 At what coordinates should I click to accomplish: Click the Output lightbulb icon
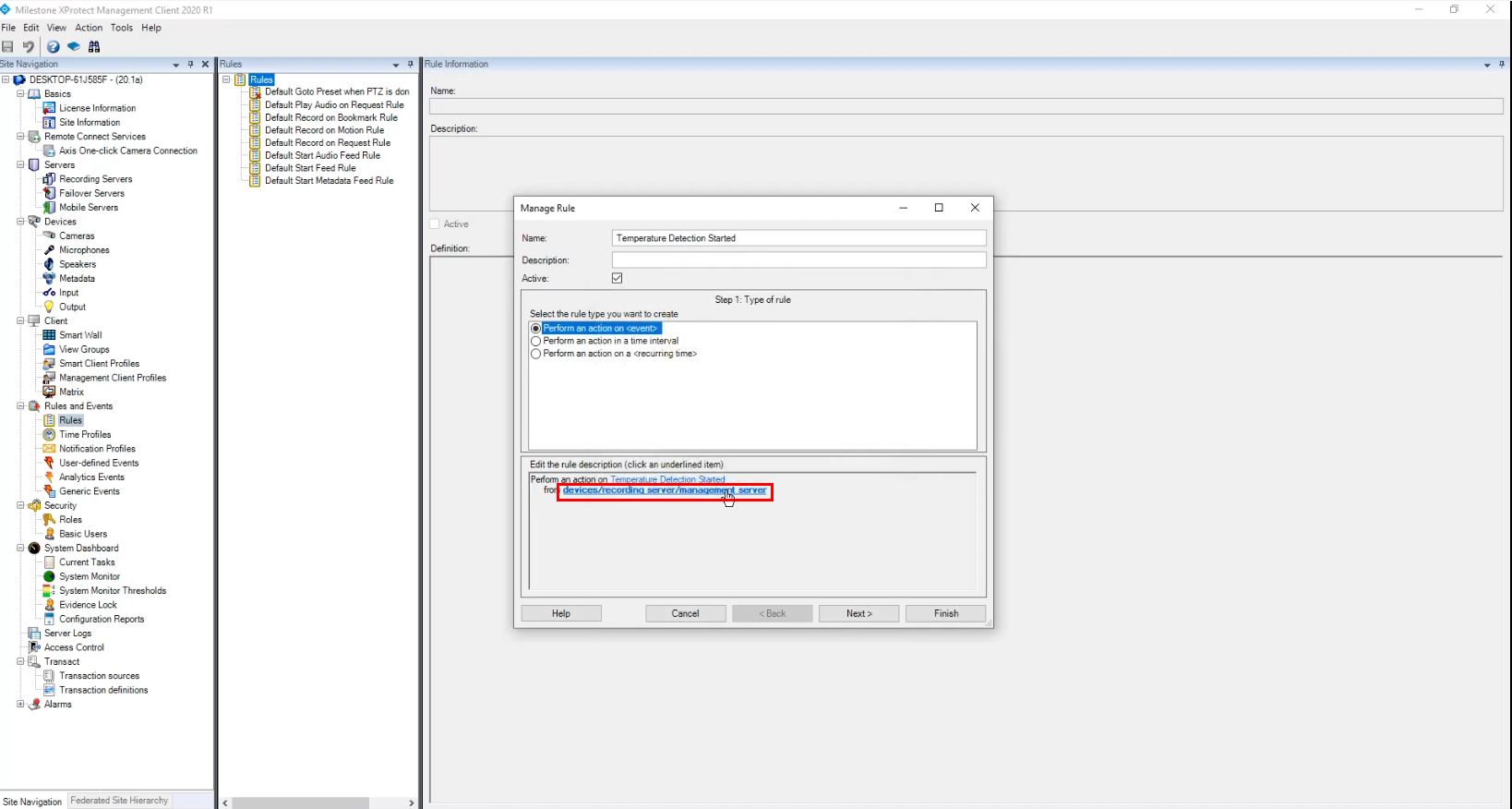50,307
